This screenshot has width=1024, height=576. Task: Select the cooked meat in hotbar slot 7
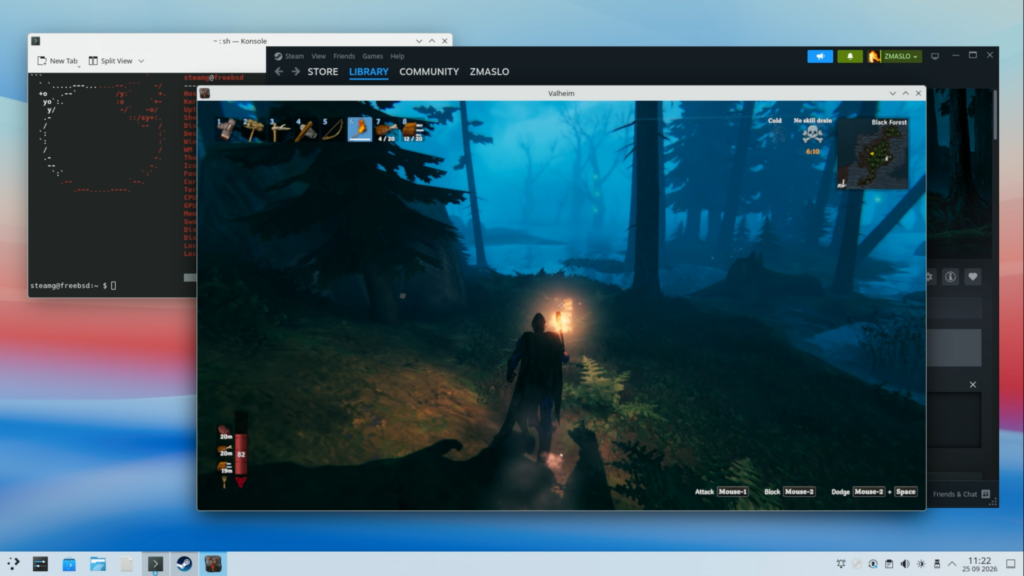point(387,129)
